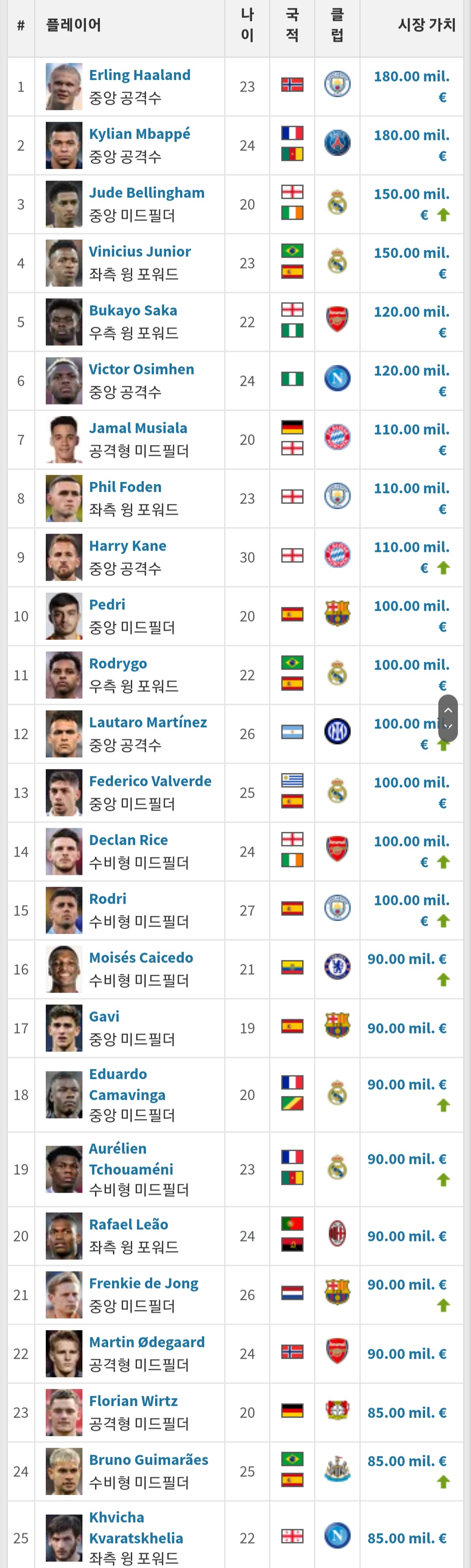Click the Georgia flag in Kvaratskhelia's row
Screen dimensions: 471x1568
click(293, 1536)
